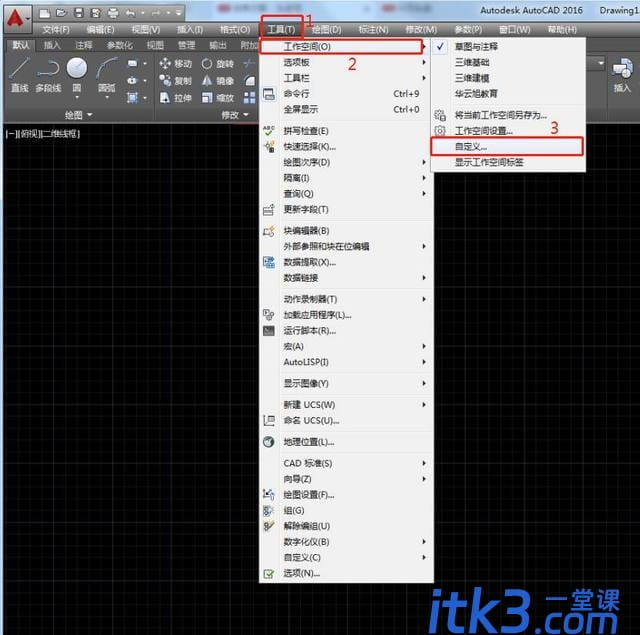Open the 编辑(E) menu
Image resolution: width=640 pixels, height=635 pixels.
pyautogui.click(x=100, y=29)
